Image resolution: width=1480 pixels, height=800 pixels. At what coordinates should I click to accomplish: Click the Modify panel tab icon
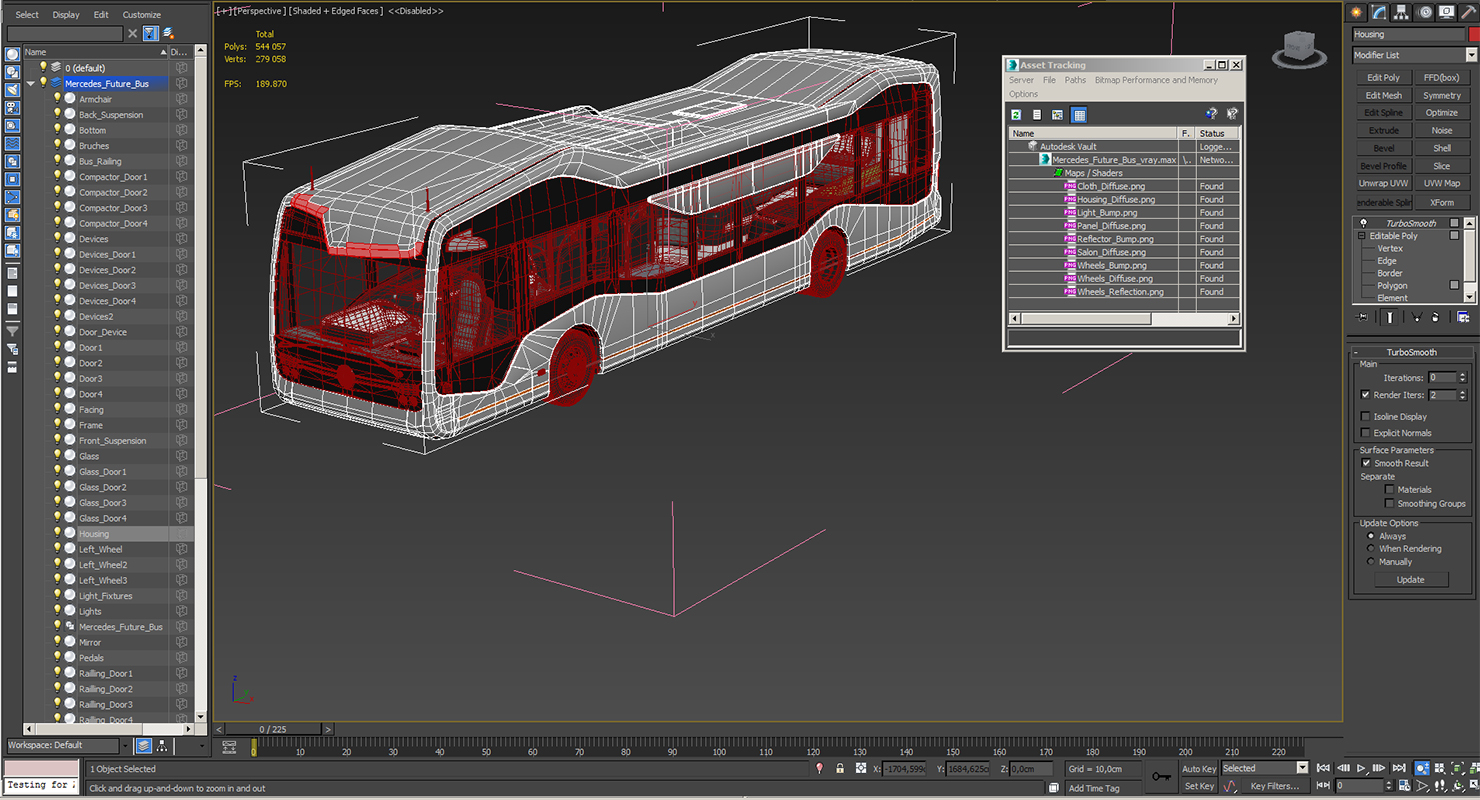click(x=1380, y=12)
